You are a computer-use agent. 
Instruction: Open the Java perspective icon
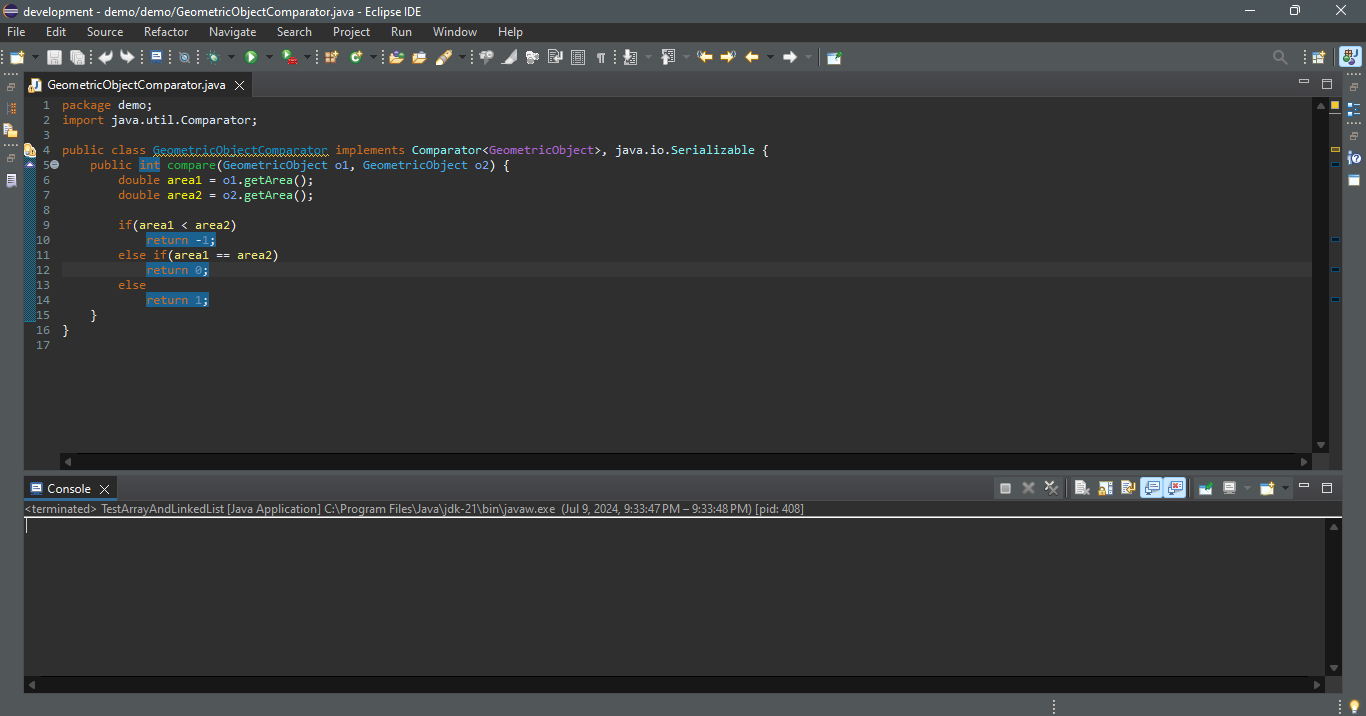click(x=1350, y=58)
